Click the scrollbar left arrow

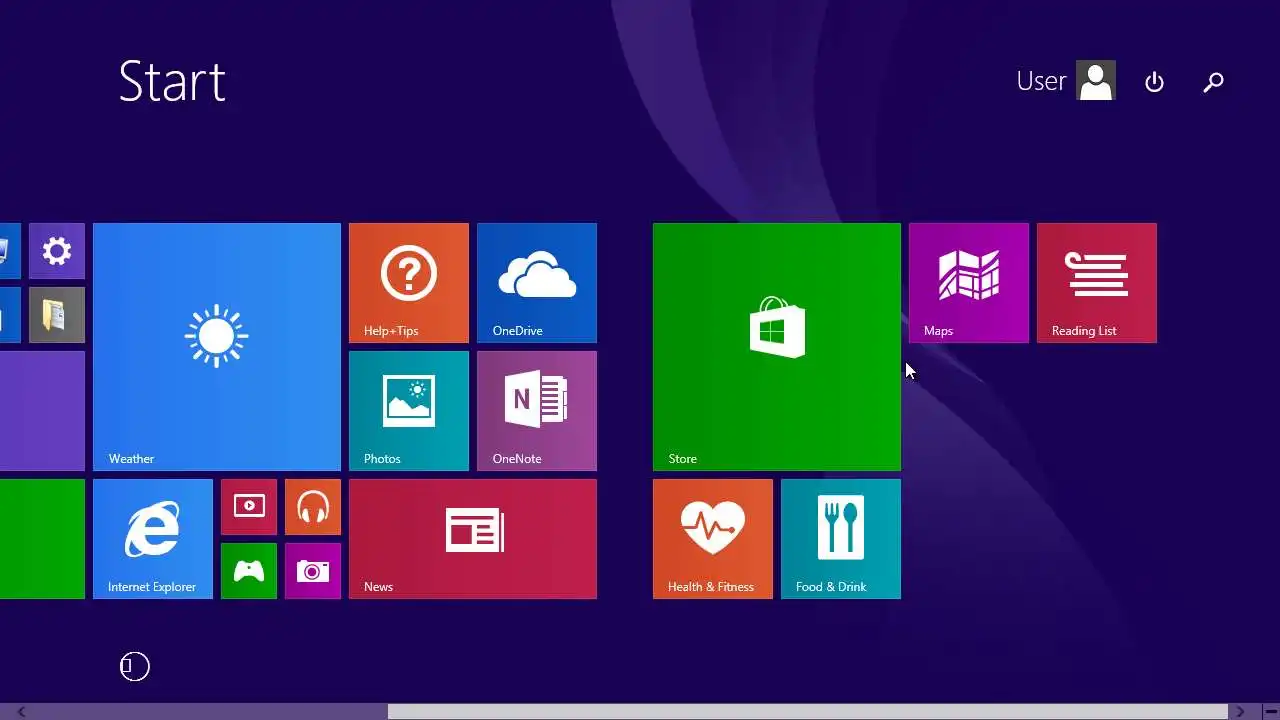(20, 712)
